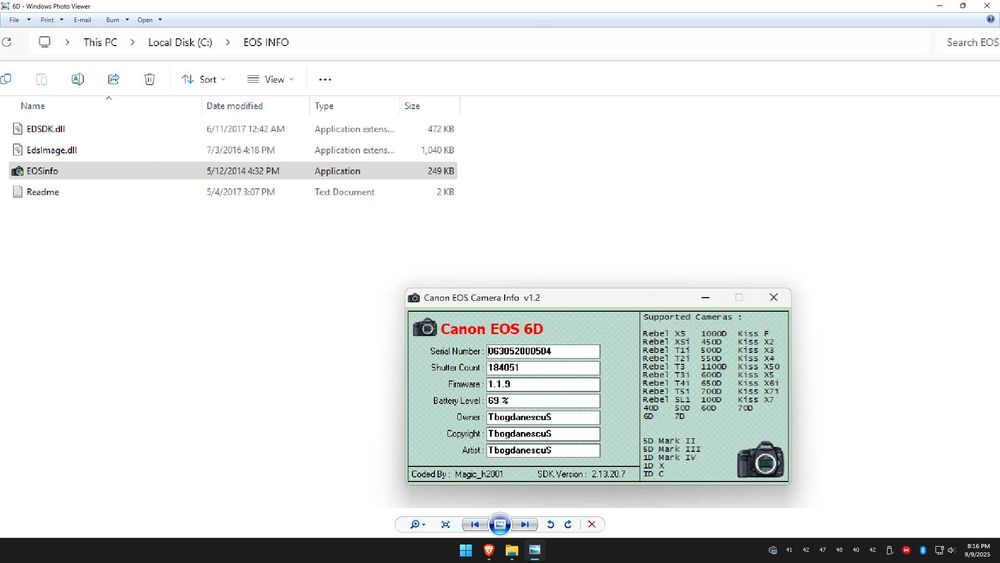Select the EdsImage.dll file
The image size is (1000, 563).
pos(233,150)
